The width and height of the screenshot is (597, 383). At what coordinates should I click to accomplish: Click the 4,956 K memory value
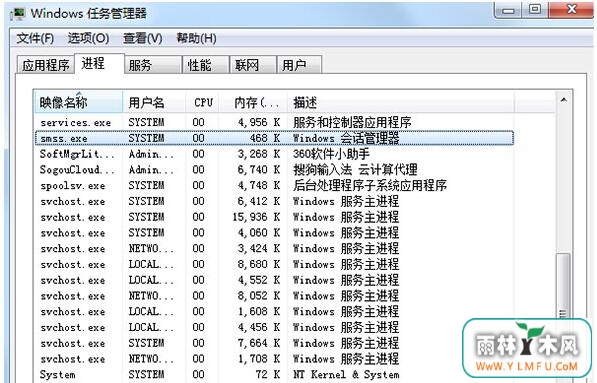click(x=259, y=122)
